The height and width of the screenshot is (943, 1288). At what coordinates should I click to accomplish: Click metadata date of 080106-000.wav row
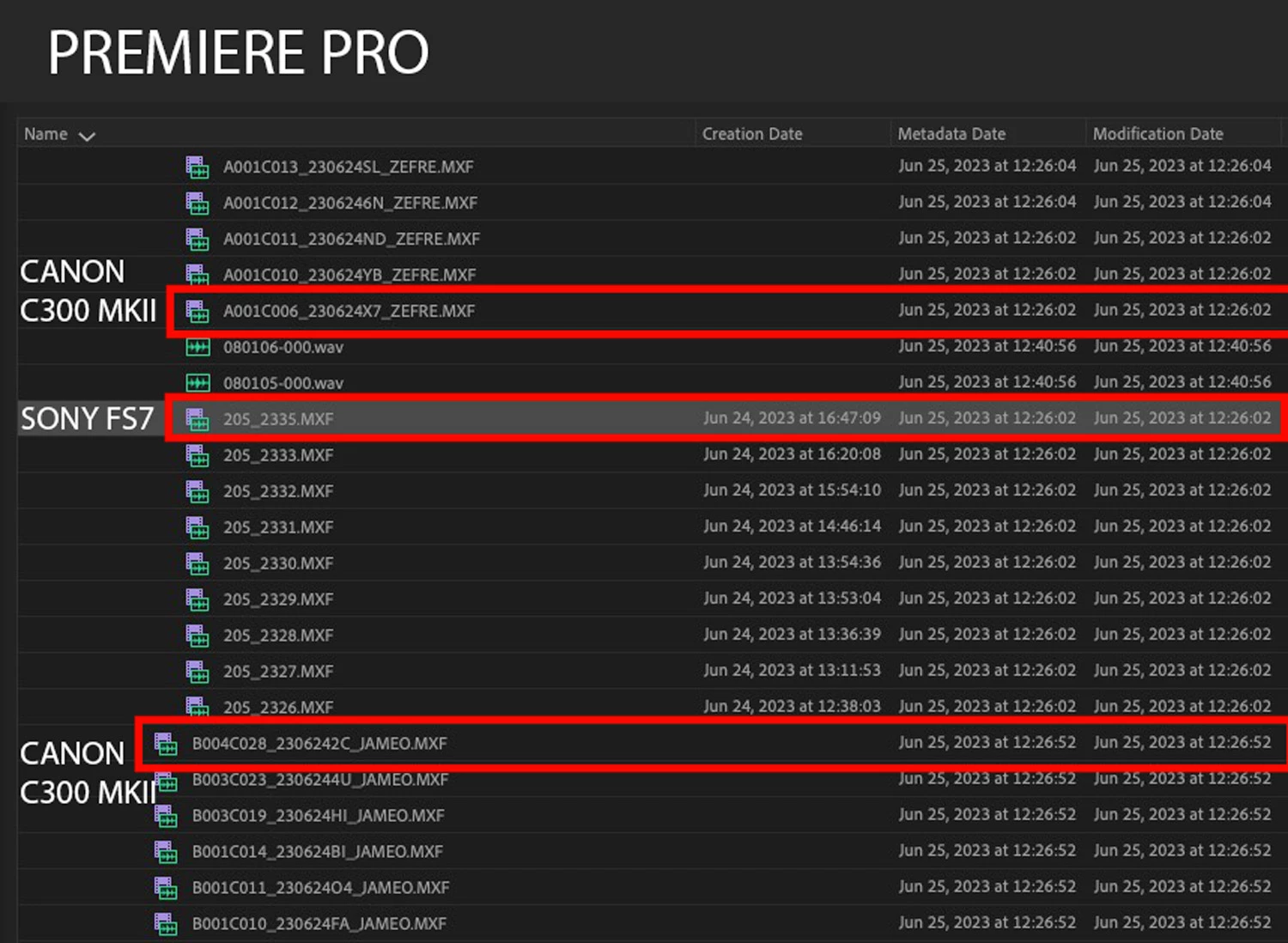coord(987,346)
